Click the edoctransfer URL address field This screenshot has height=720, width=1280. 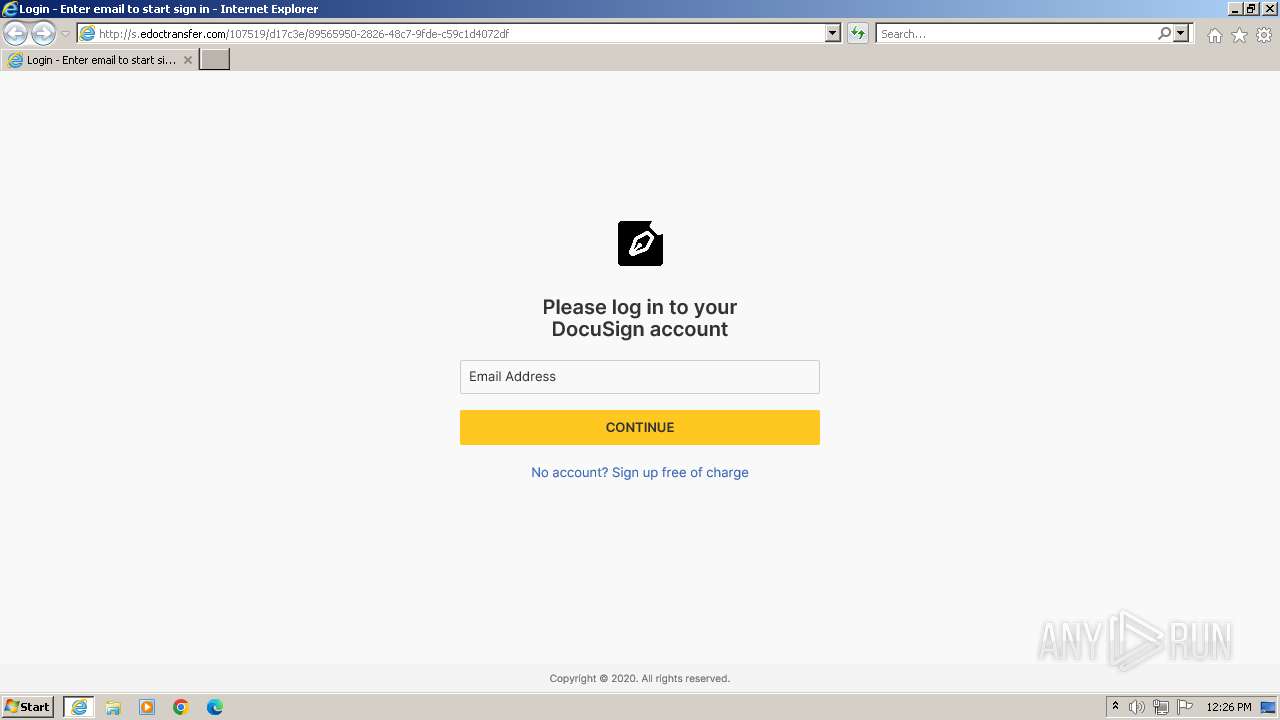click(450, 34)
